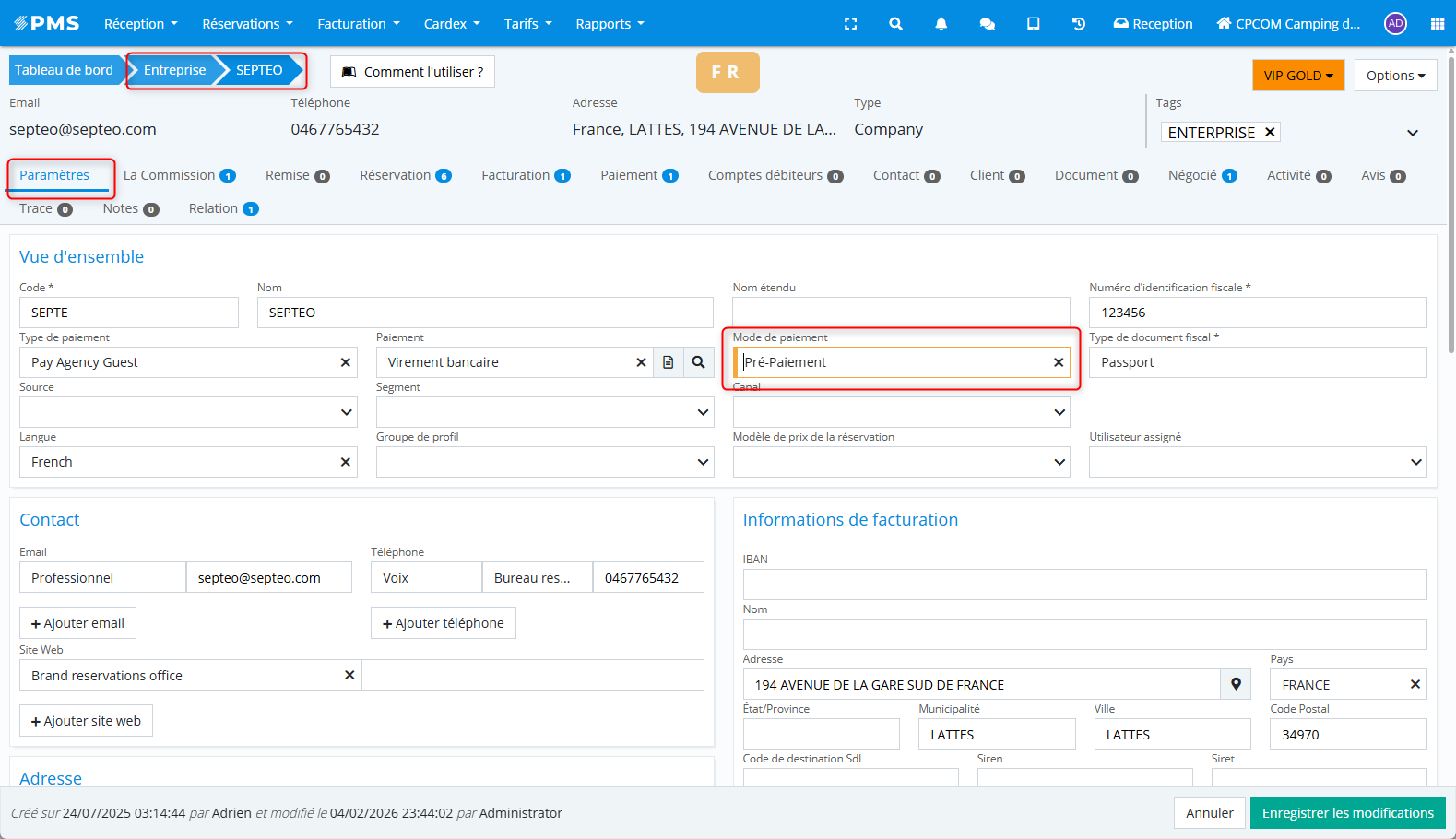This screenshot has width=1456, height=839.
Task: Click the Ajouter email button
Action: 77,623
